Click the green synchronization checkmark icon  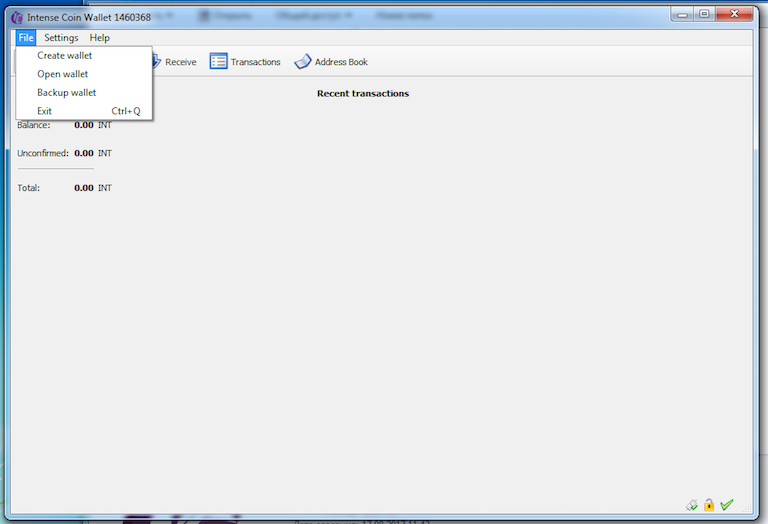coord(727,504)
